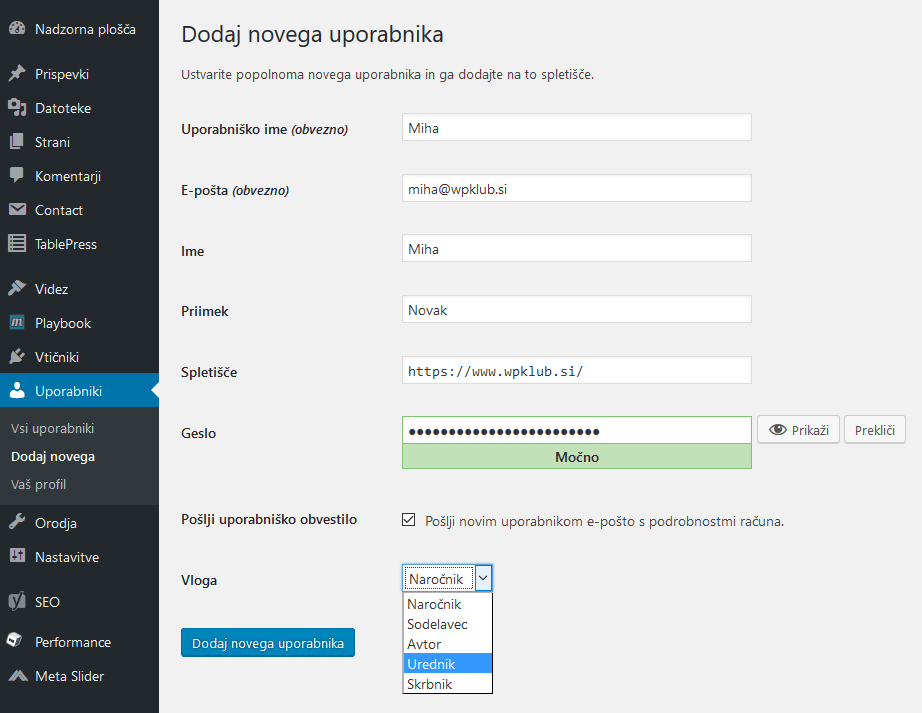
Task: Choose Skrbnik in the role list
Action: pos(448,684)
